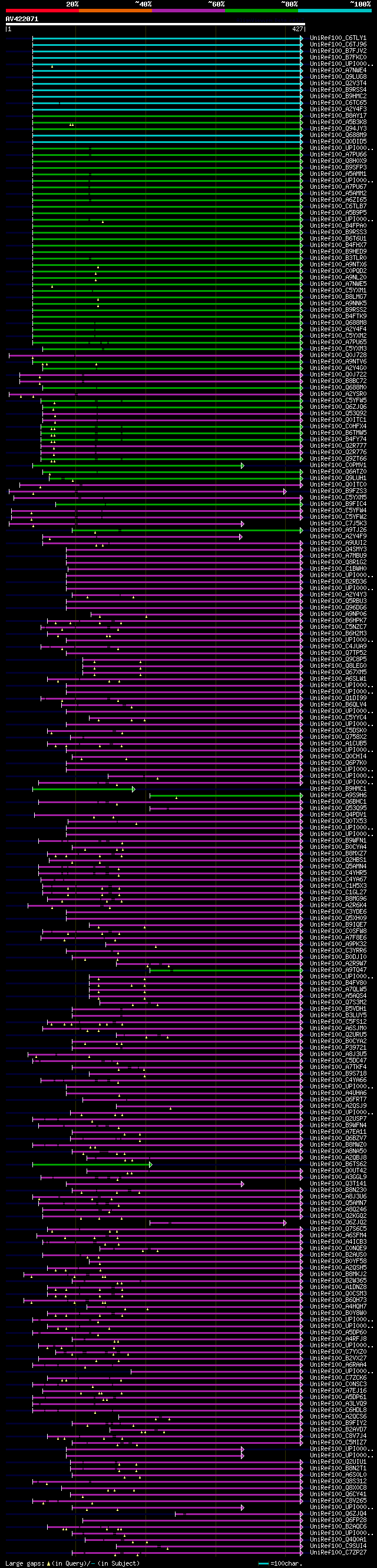377x1568 pixels.
Task: Open hit UniRef100_B7FKC0
Action: pos(338,58)
